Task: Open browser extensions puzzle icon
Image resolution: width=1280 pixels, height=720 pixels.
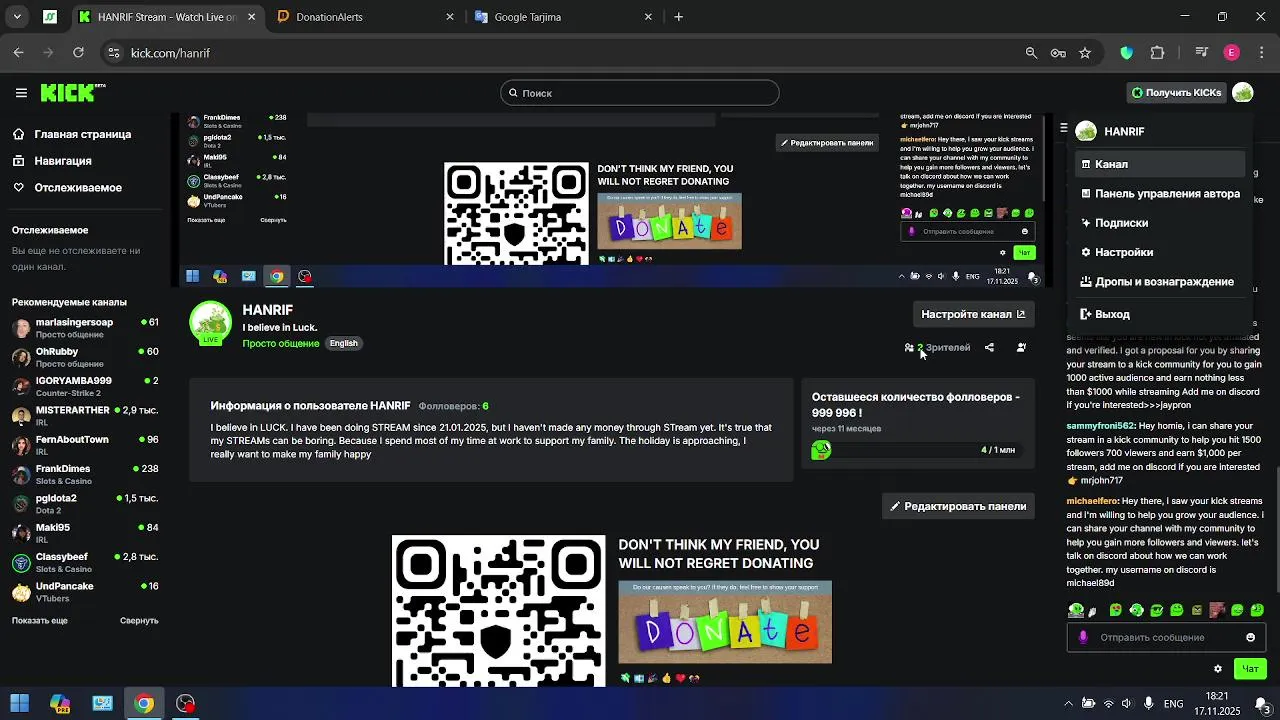Action: (1158, 53)
